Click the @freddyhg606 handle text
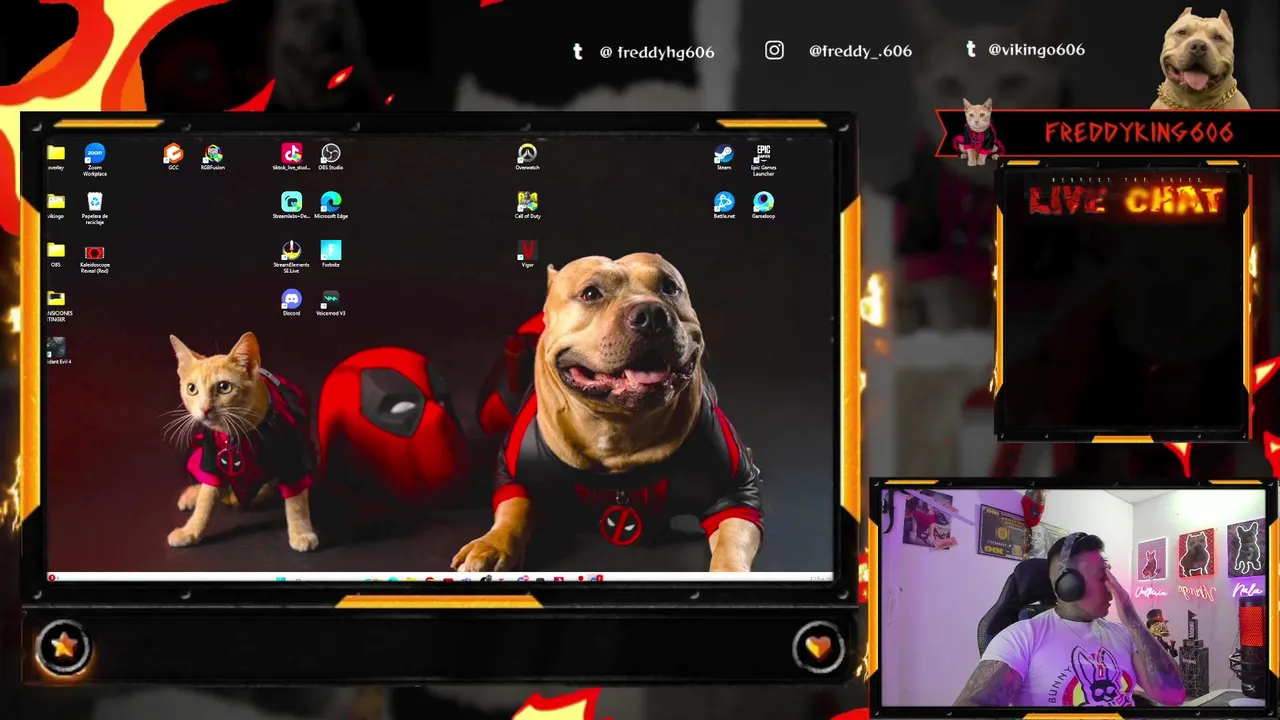Viewport: 1280px width, 720px height. [657, 52]
